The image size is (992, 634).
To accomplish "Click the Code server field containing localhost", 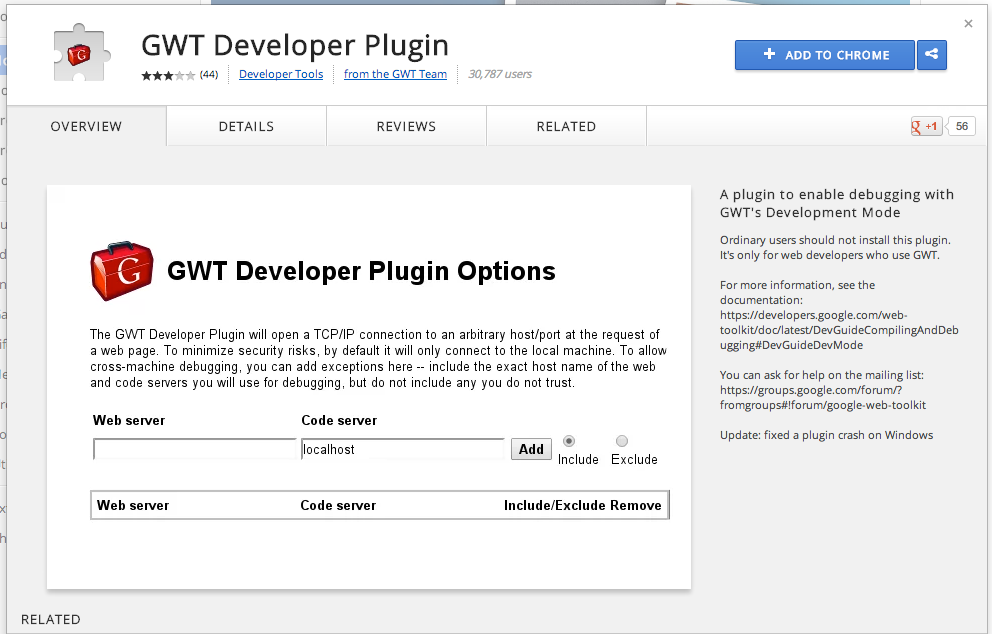I will pos(403,449).
